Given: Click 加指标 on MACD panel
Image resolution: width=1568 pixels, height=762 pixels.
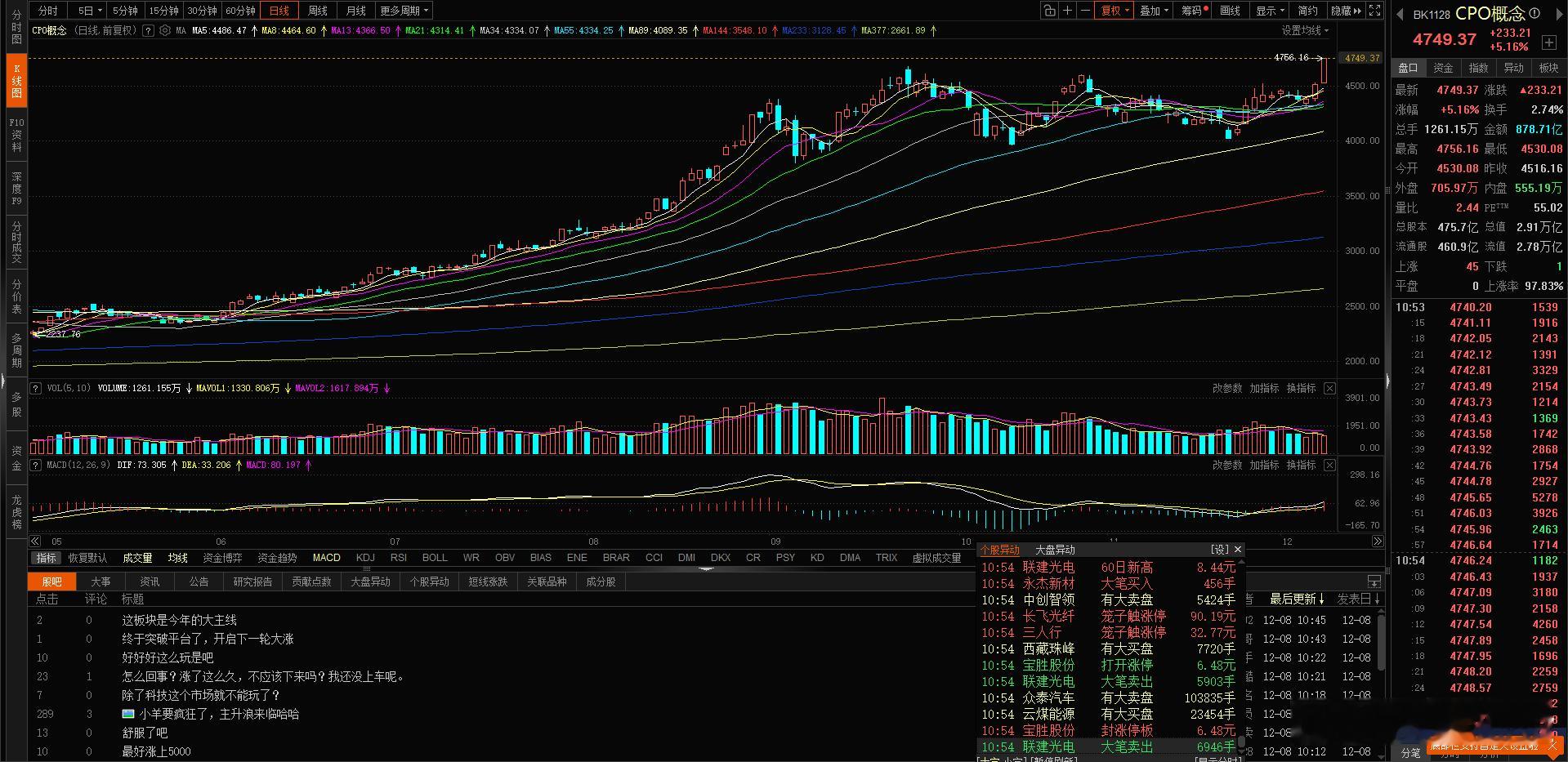Looking at the screenshot, I should [1264, 465].
